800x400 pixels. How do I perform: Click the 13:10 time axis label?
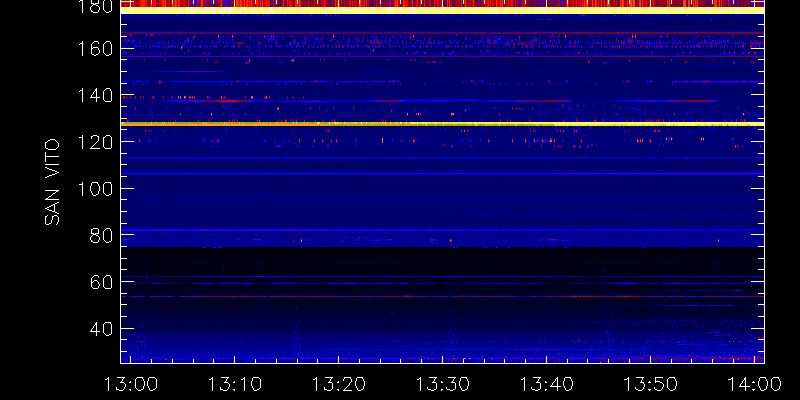(235, 384)
